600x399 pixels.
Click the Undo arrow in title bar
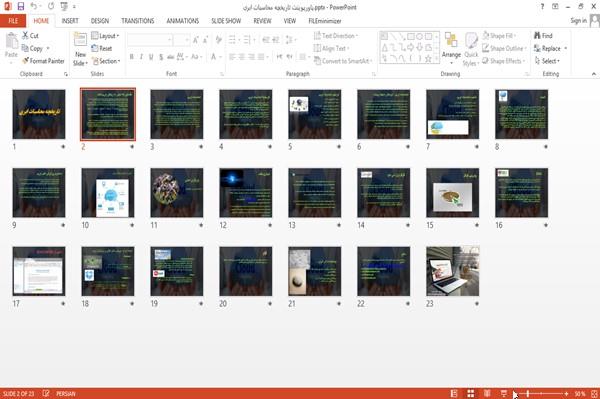click(x=34, y=6)
